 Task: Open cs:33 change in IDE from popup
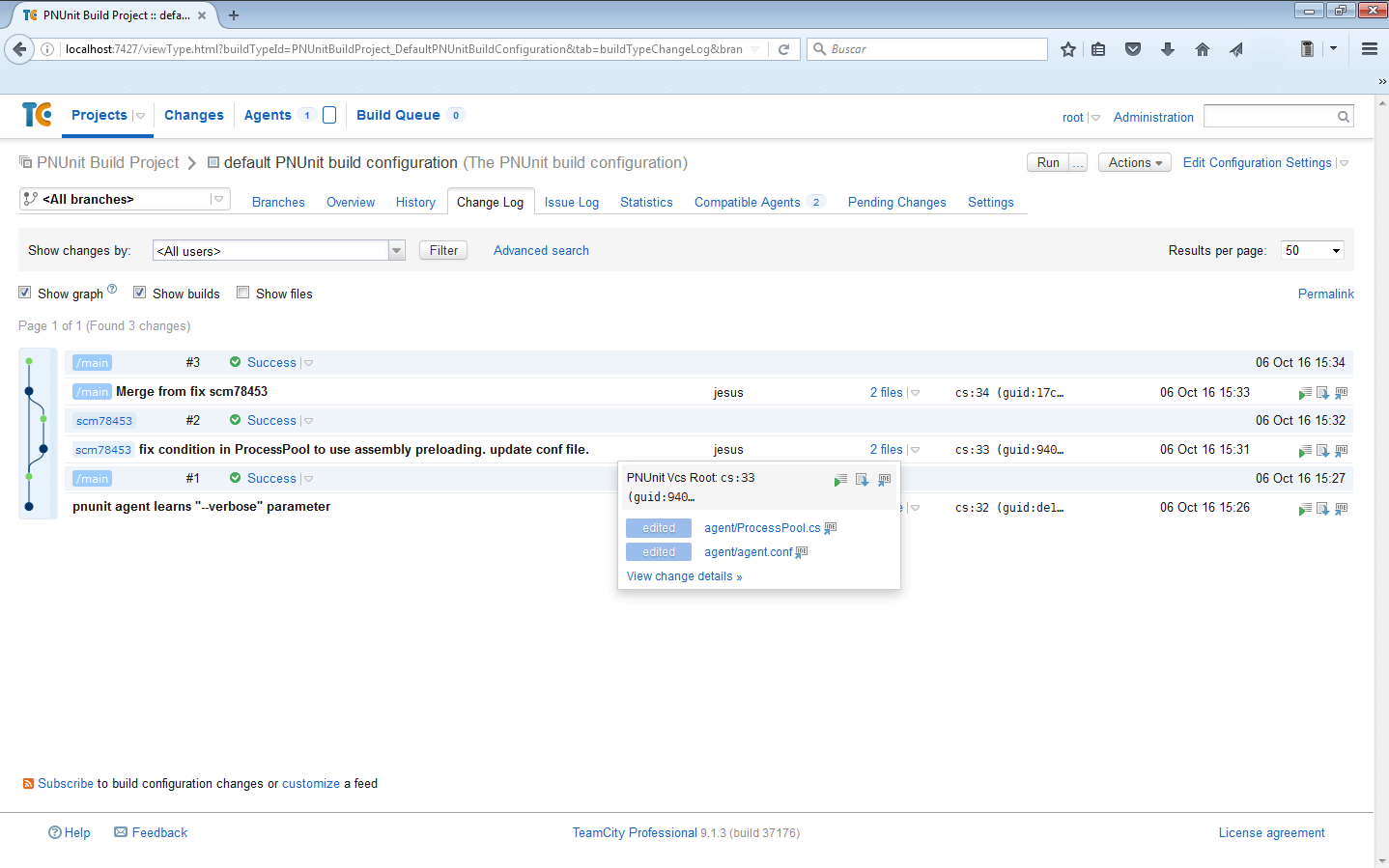coord(884,480)
